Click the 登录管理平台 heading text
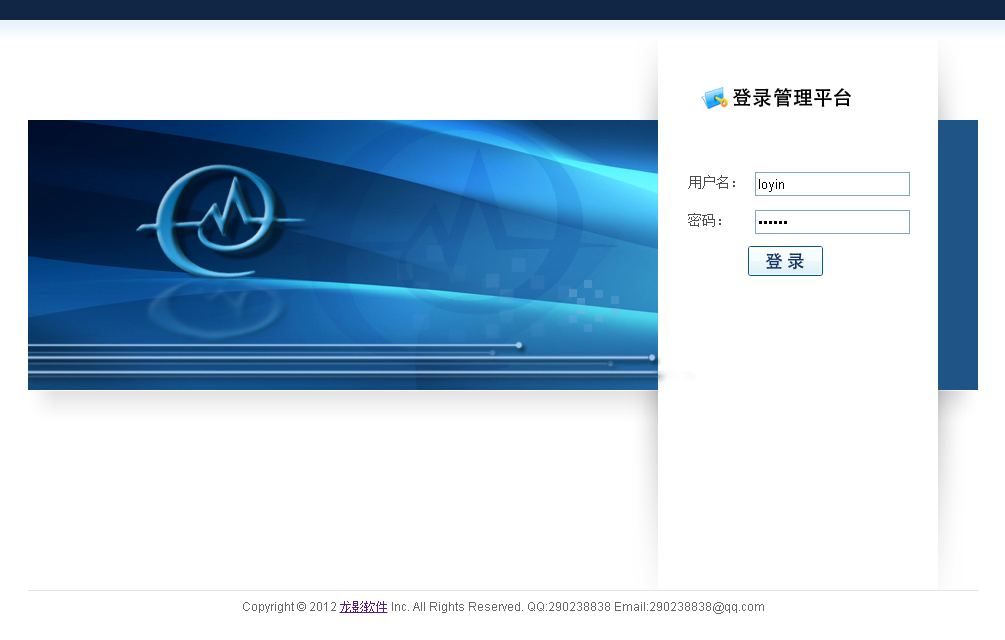The image size is (1005, 640). coord(792,98)
